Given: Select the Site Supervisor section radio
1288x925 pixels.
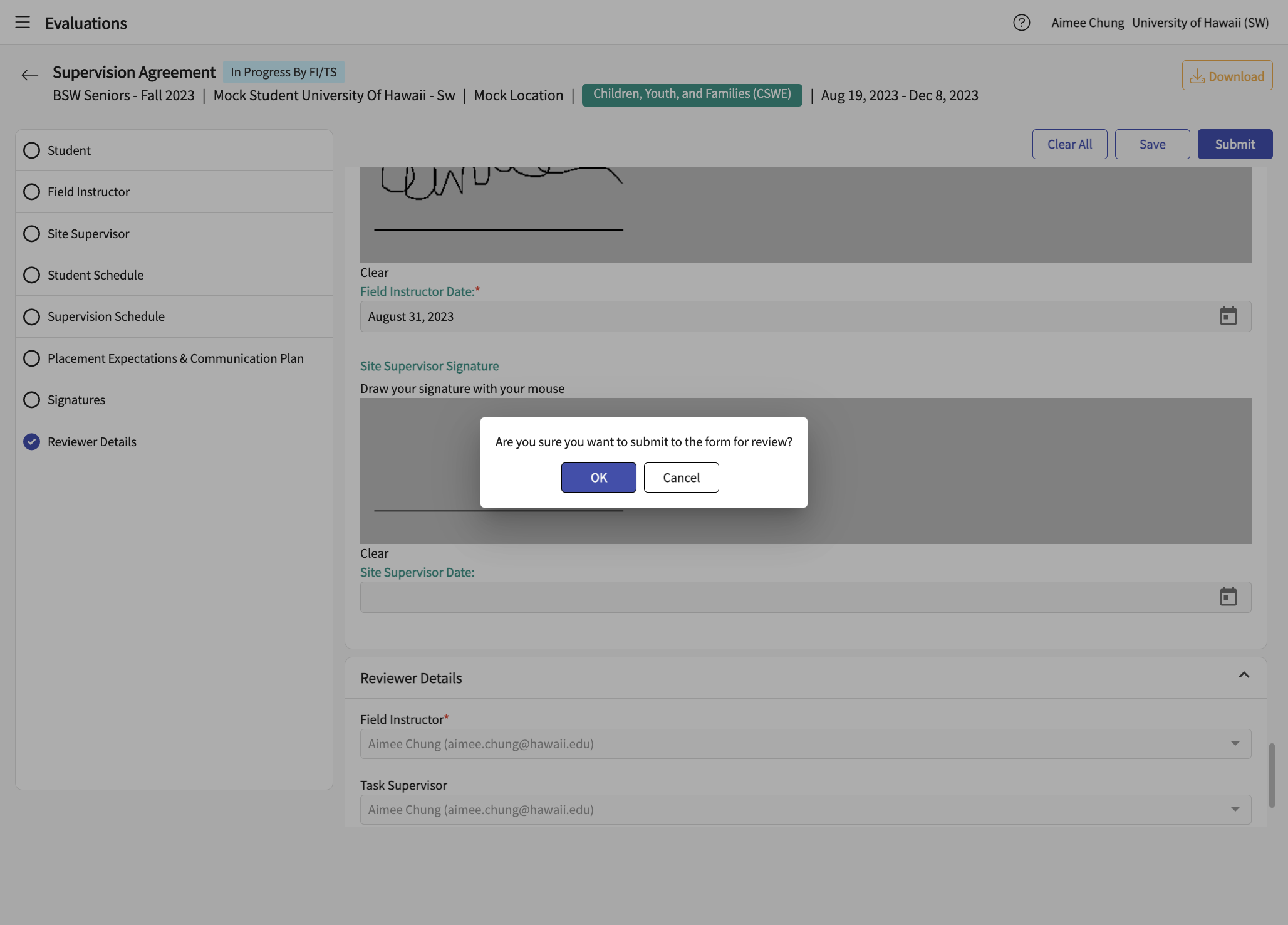Looking at the screenshot, I should pyautogui.click(x=31, y=234).
